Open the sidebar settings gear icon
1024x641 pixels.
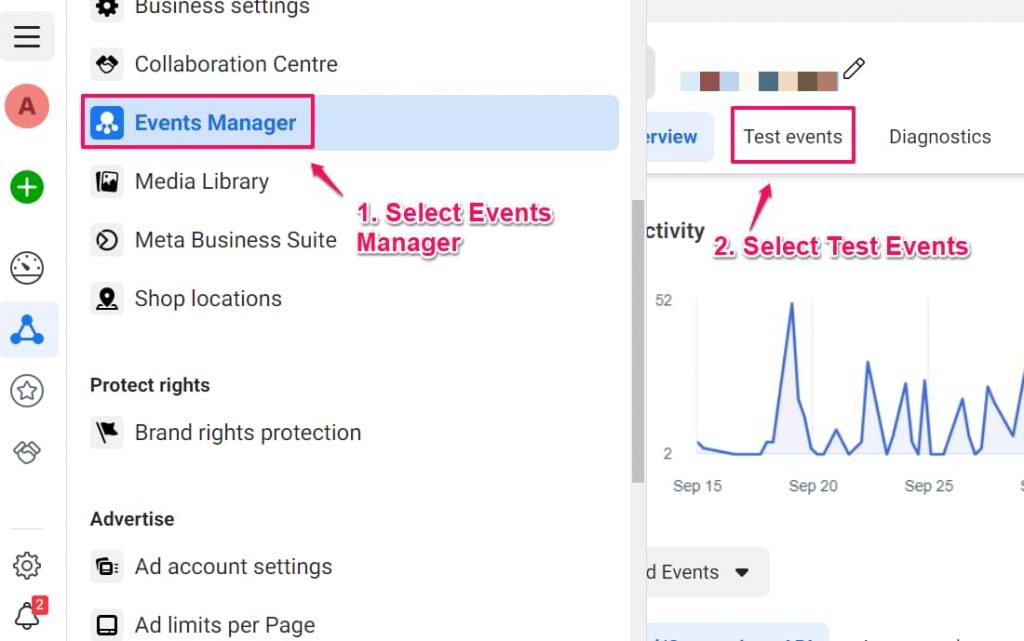click(x=27, y=565)
